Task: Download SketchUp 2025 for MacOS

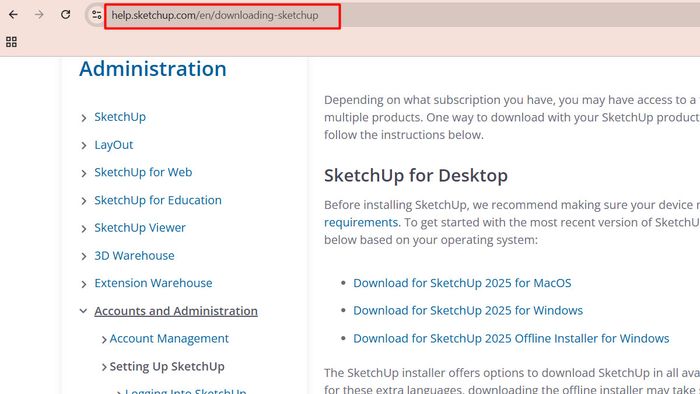Action: pos(462,283)
